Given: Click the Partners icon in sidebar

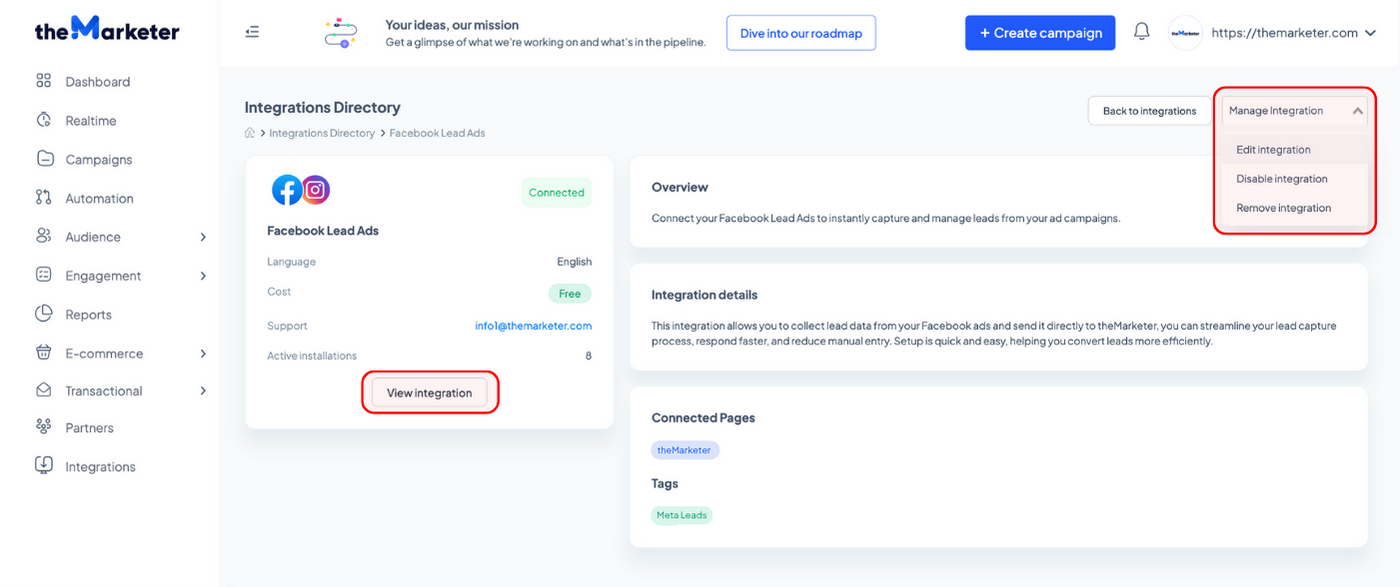Looking at the screenshot, I should point(43,427).
